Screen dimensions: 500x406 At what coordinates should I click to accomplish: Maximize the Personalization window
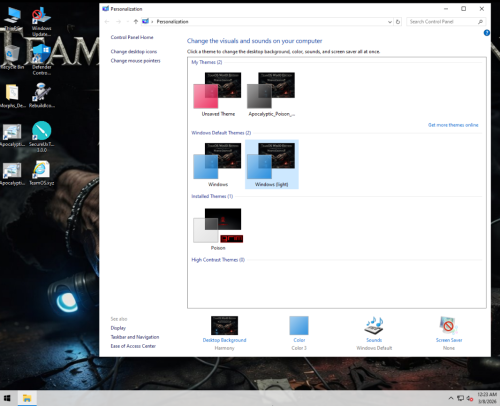(x=463, y=9)
